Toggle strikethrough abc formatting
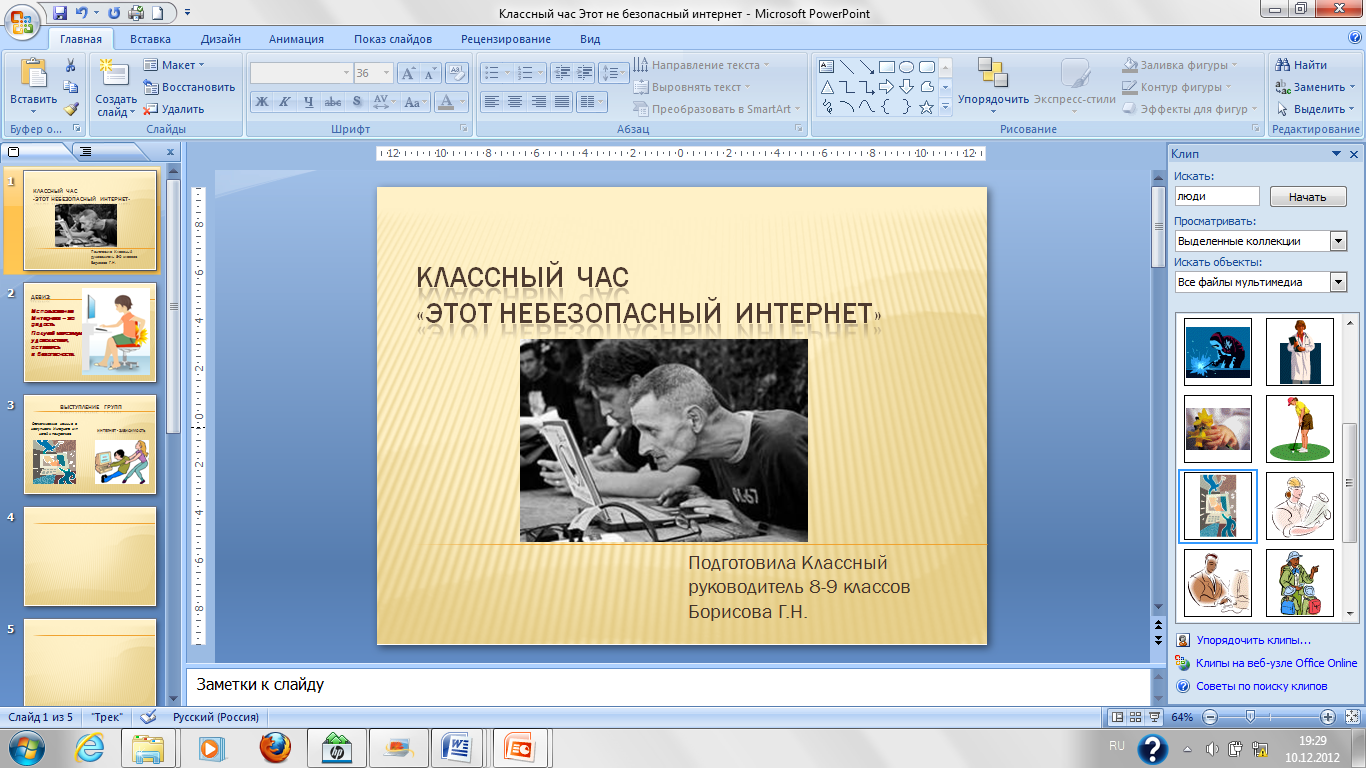Image resolution: width=1366 pixels, height=768 pixels. pyautogui.click(x=333, y=101)
